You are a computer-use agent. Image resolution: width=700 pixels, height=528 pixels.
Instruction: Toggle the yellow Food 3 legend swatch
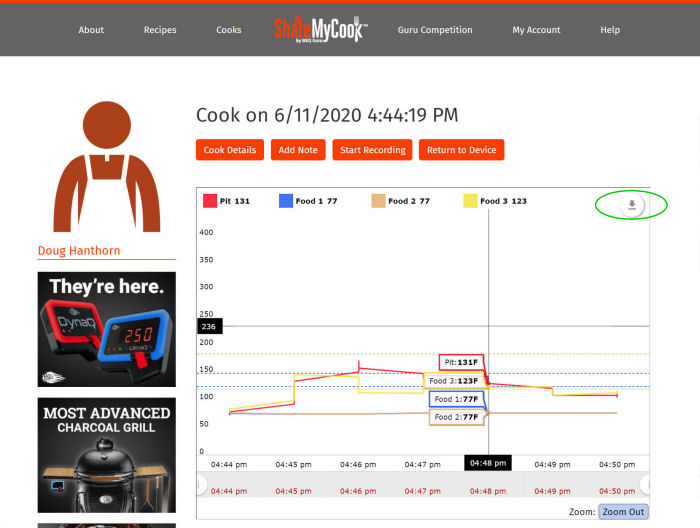point(470,201)
